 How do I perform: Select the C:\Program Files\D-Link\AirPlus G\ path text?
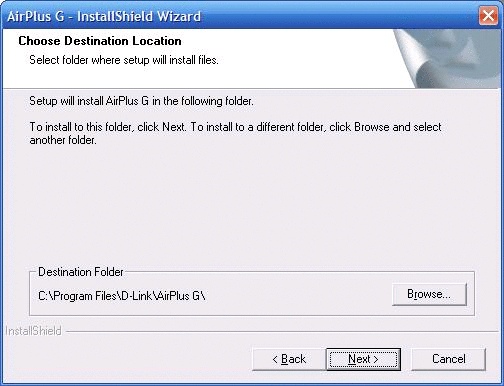coord(122,296)
